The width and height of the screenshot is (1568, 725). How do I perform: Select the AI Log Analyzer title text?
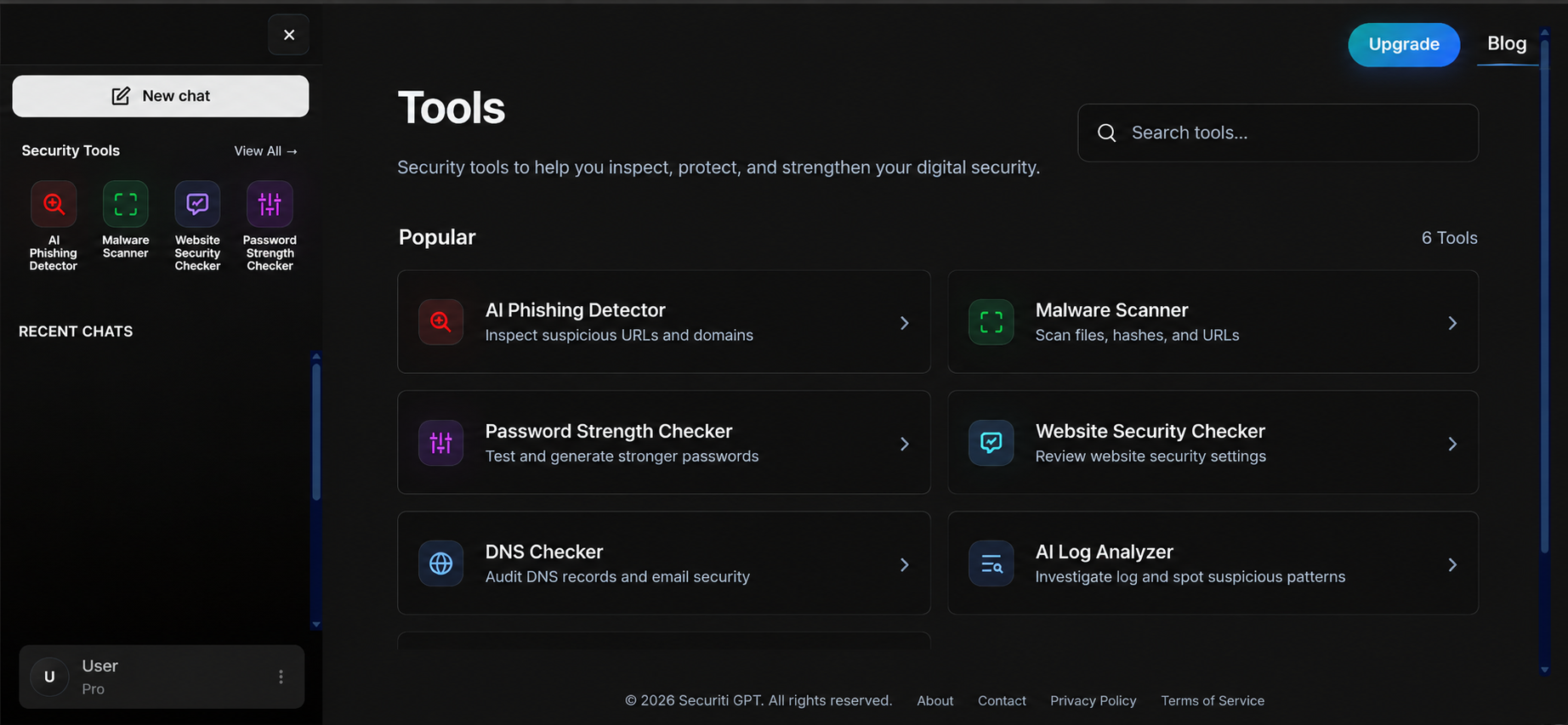[1105, 552]
